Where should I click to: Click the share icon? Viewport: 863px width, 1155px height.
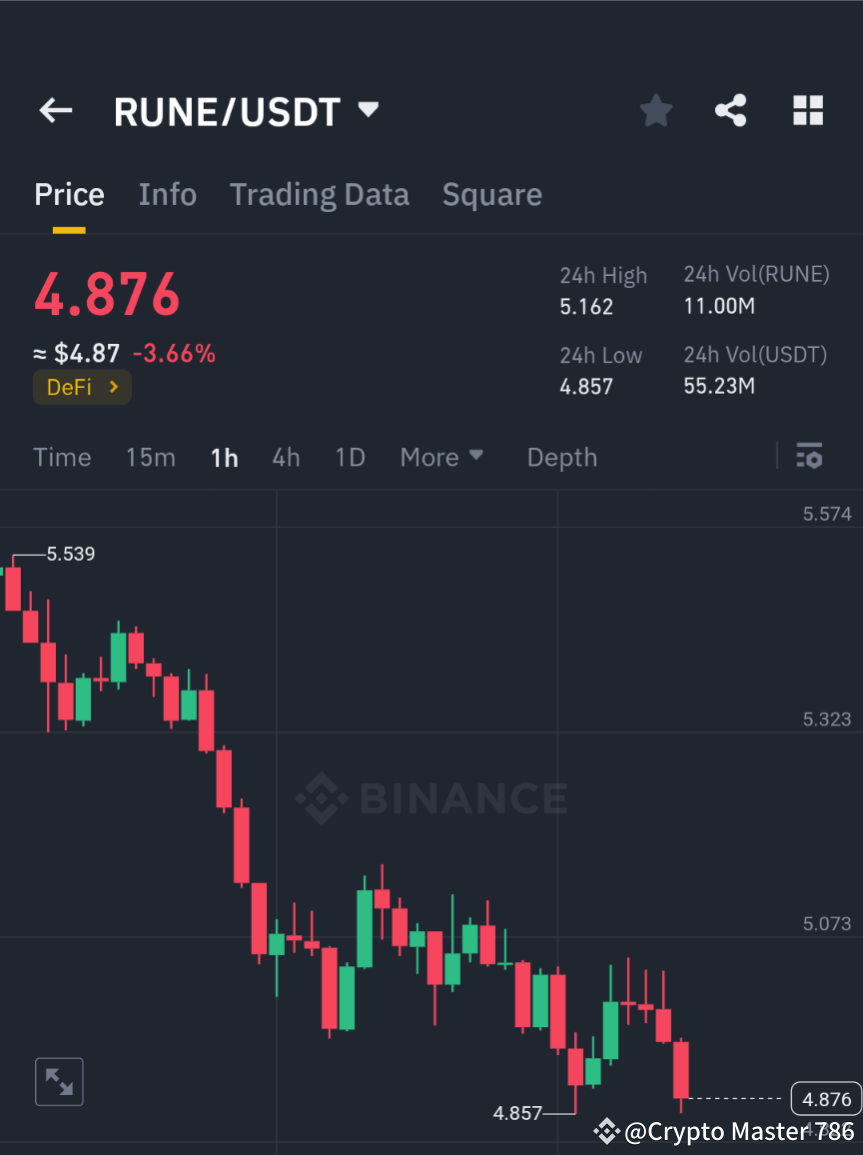(x=731, y=110)
